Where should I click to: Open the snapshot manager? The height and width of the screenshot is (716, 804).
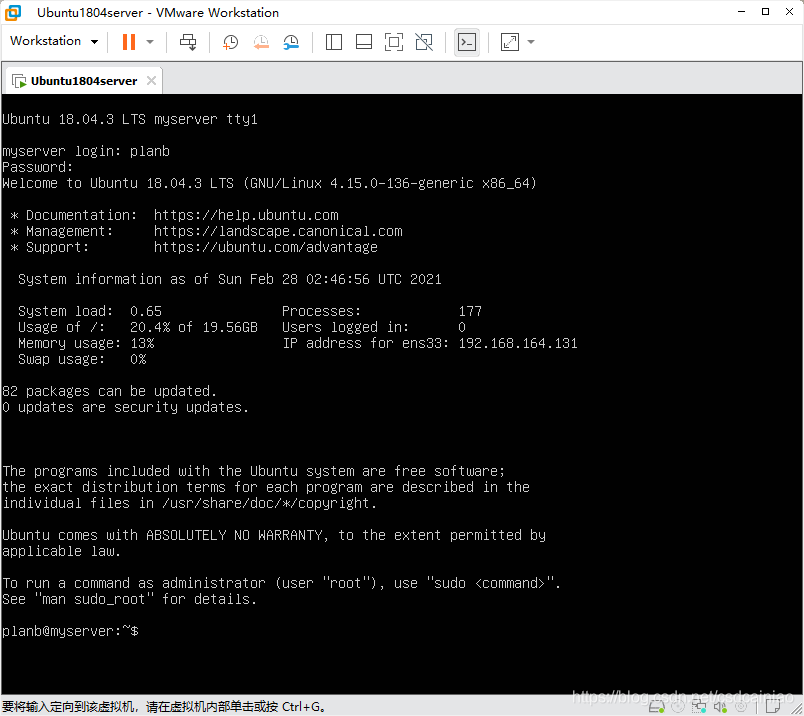pos(291,42)
